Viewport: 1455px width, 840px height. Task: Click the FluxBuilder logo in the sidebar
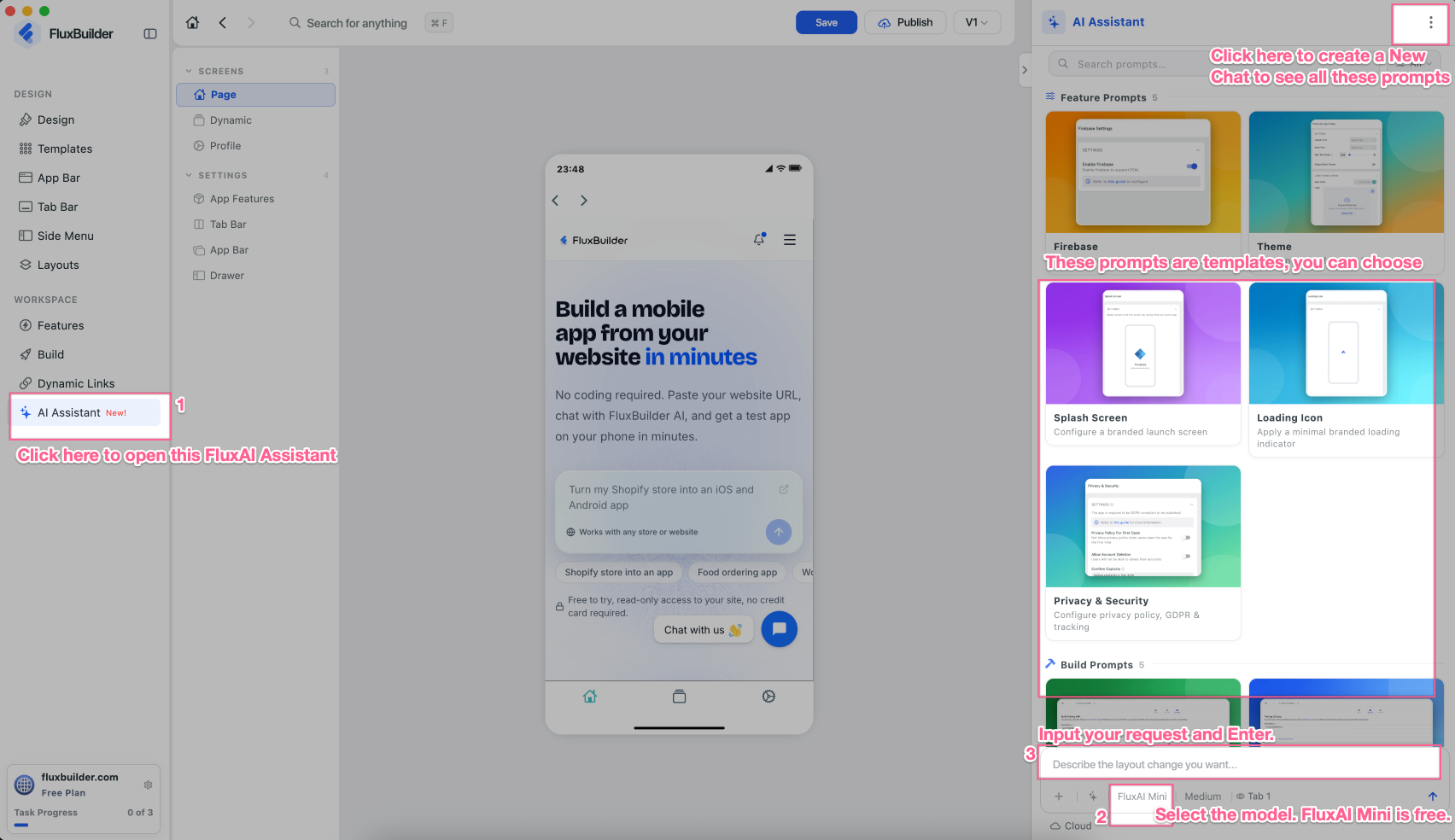[26, 34]
